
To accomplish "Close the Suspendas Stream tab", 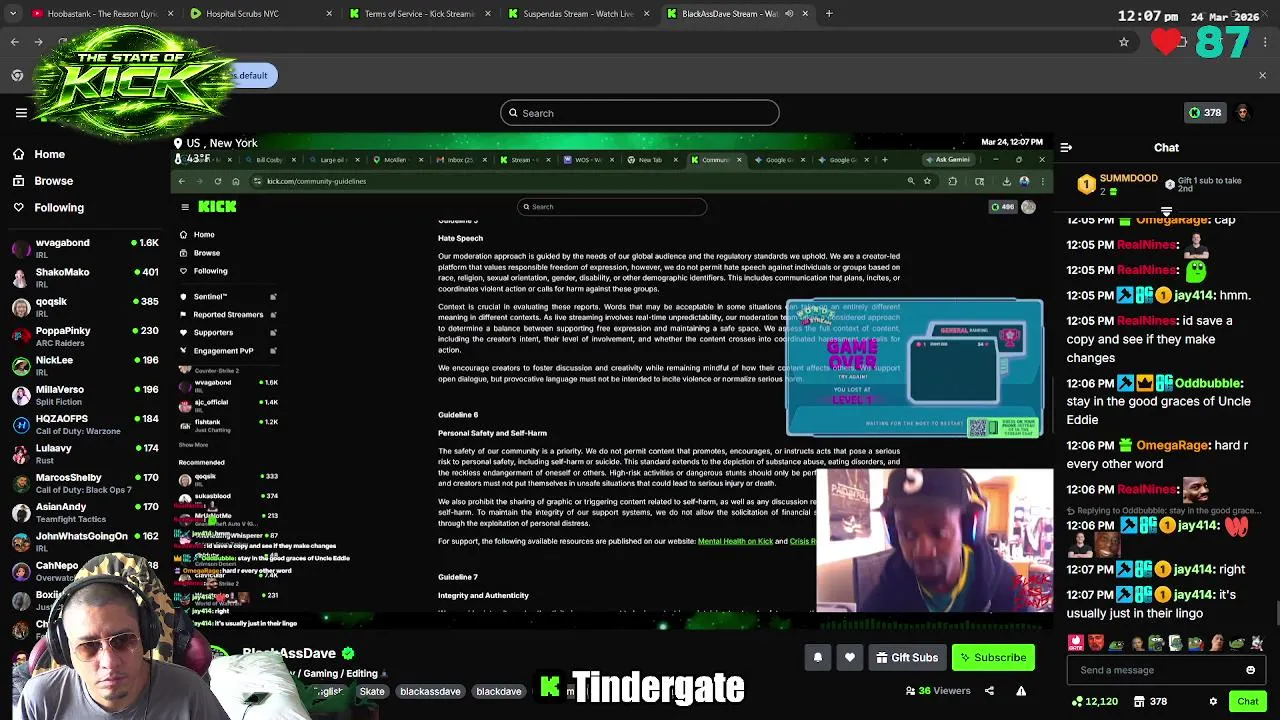I will click(x=646, y=14).
